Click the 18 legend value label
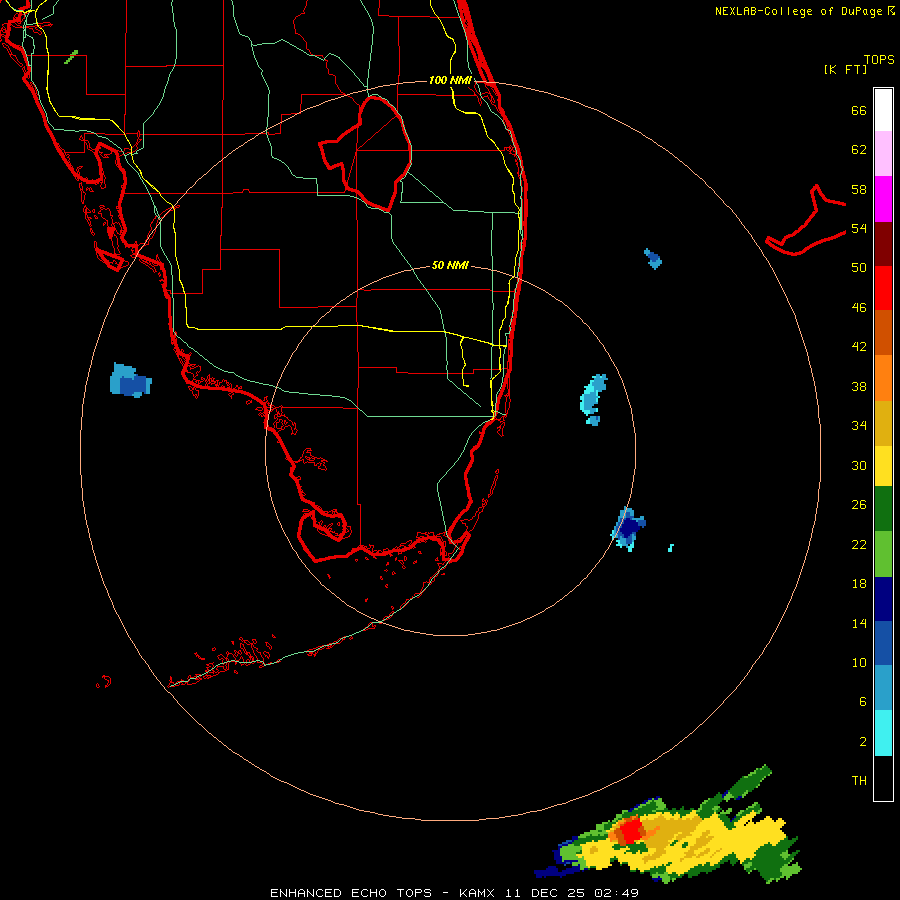 click(x=859, y=584)
